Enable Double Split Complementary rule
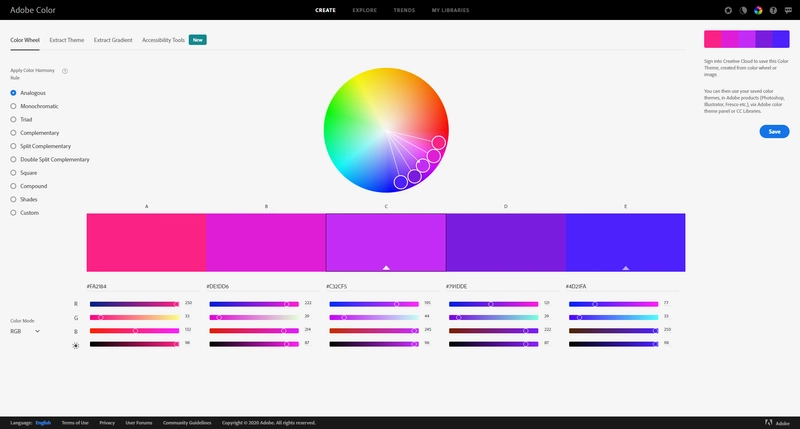 pos(50,159)
